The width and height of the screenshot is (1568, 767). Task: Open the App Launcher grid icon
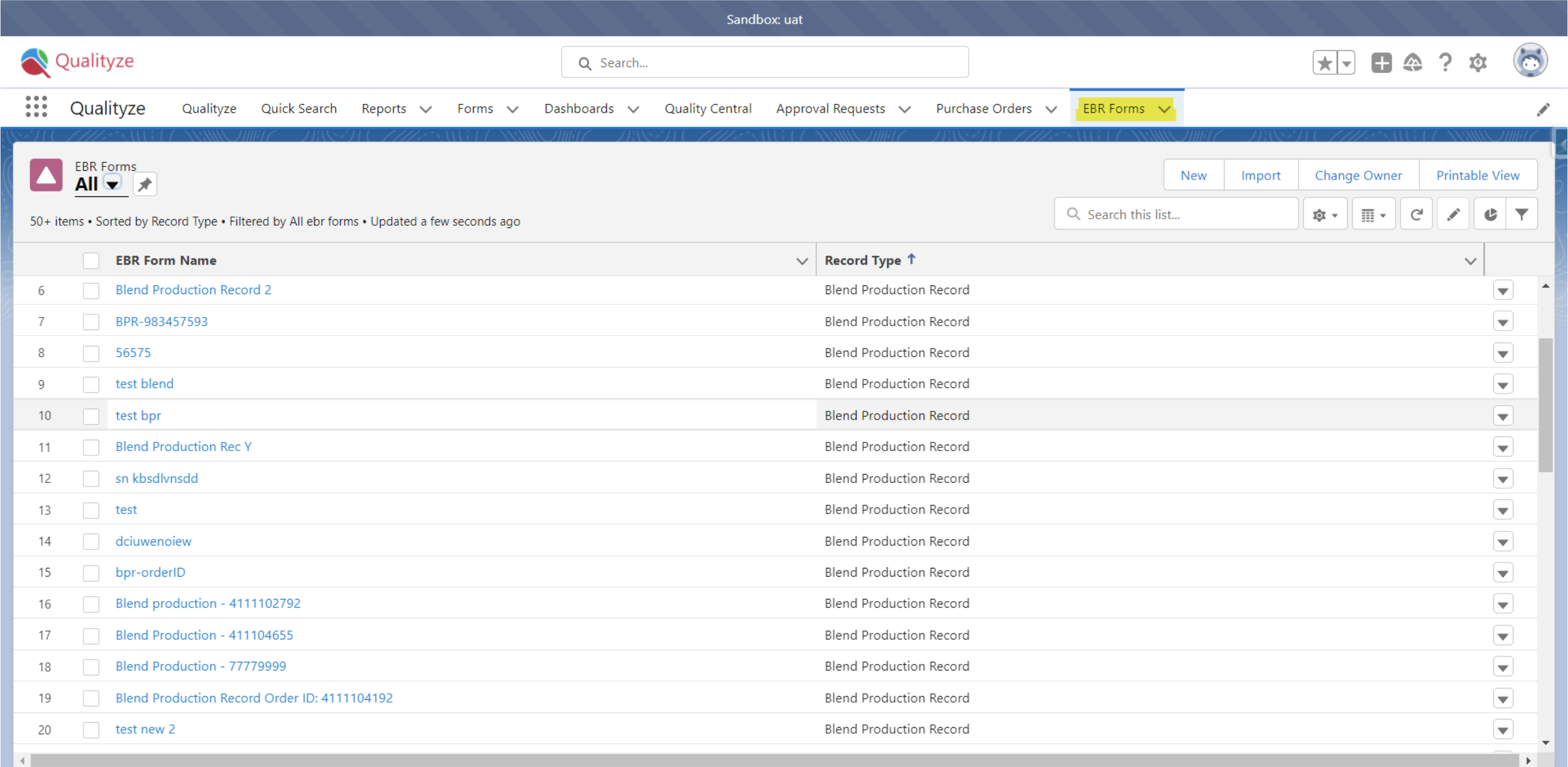pos(37,107)
